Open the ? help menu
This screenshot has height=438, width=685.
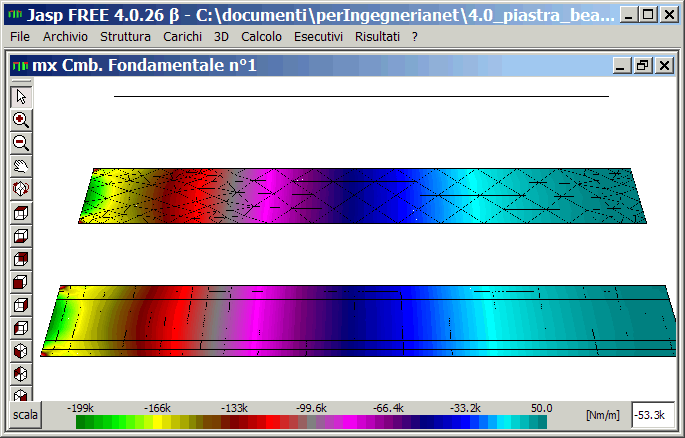click(x=415, y=37)
